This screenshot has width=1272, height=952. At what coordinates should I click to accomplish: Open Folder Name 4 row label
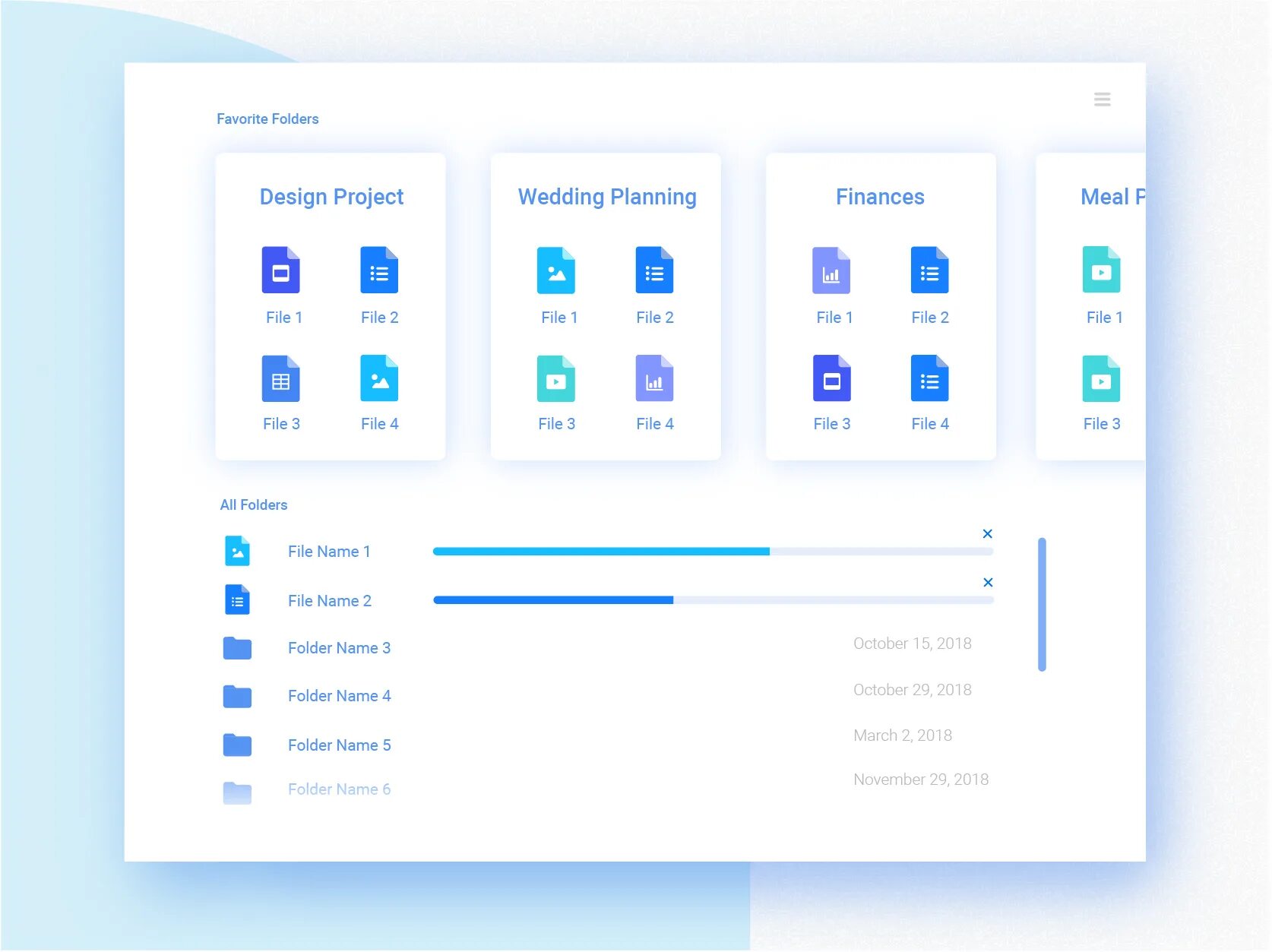pos(339,696)
